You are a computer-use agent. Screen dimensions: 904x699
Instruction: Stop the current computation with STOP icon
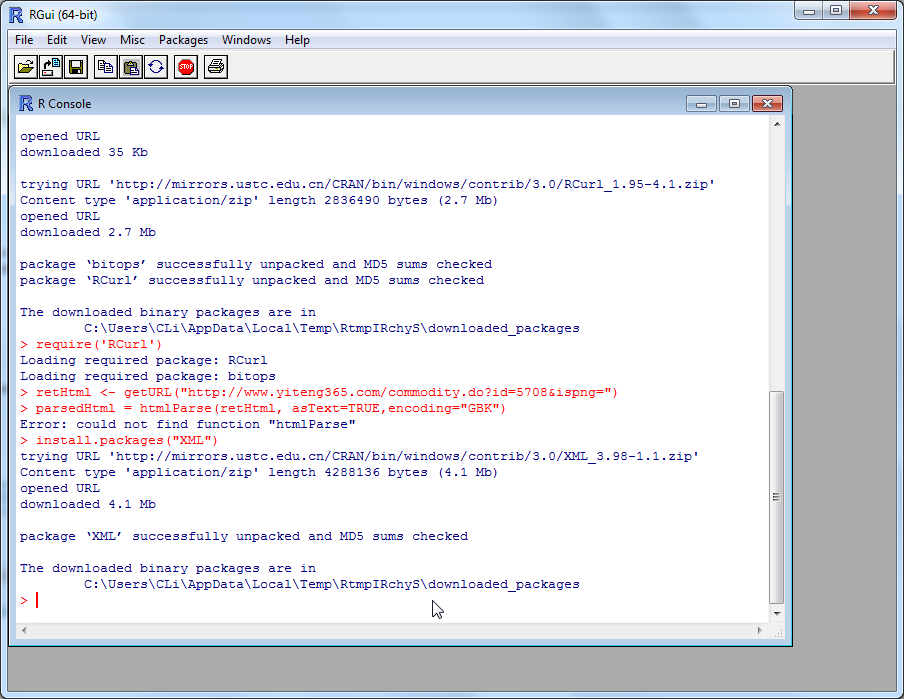coord(185,66)
